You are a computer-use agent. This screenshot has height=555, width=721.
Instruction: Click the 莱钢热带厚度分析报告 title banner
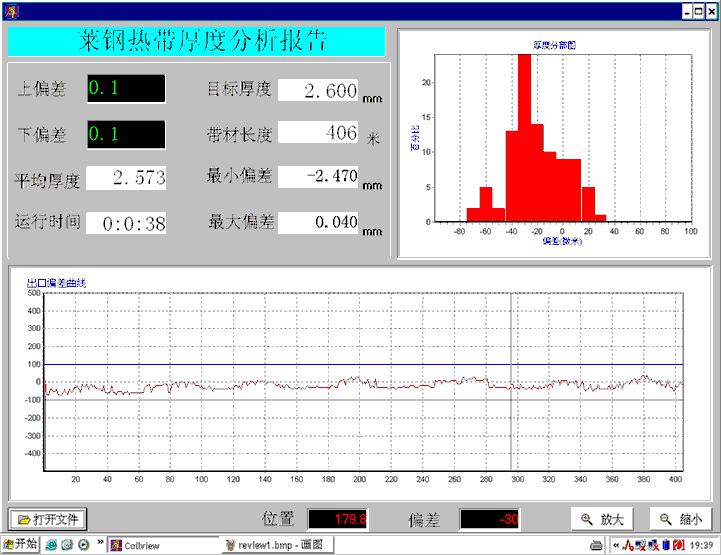click(196, 41)
